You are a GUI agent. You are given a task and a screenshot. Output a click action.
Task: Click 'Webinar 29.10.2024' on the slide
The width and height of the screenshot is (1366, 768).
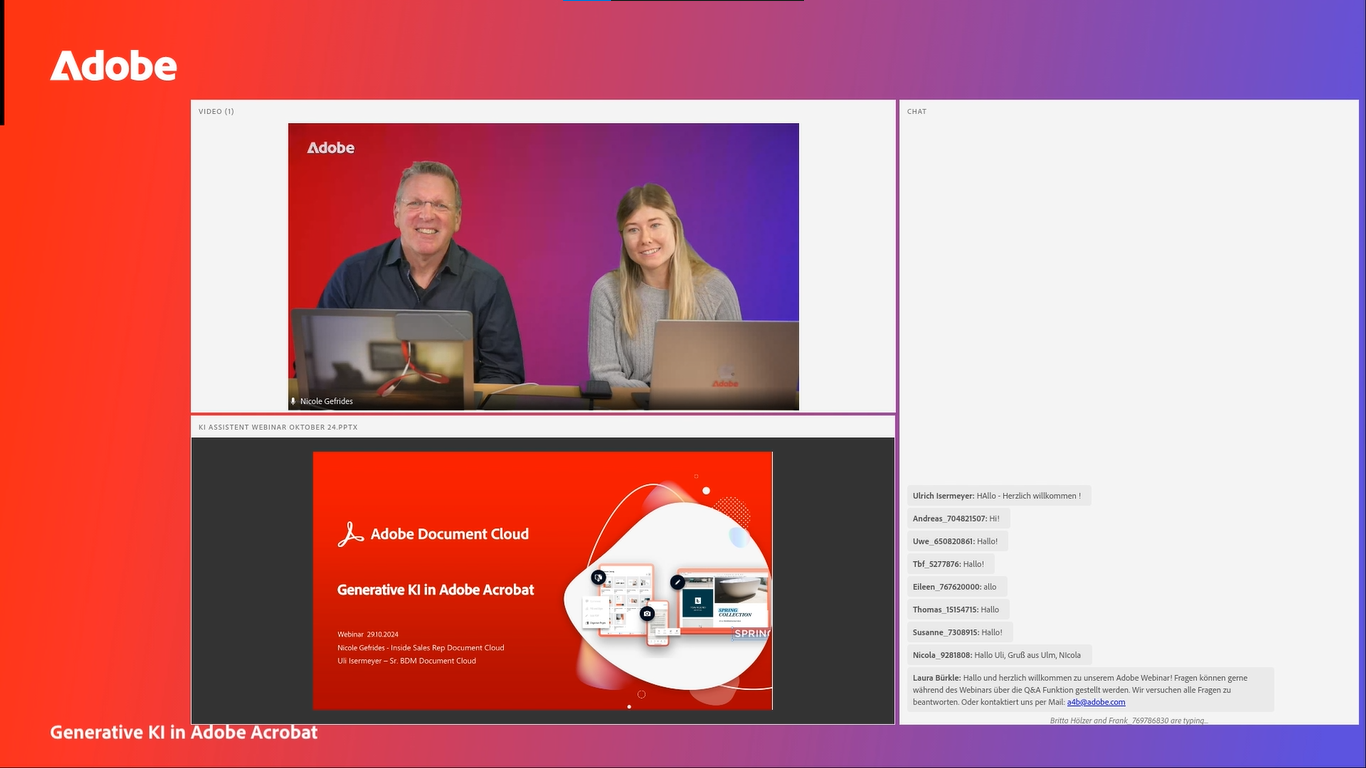tap(369, 635)
